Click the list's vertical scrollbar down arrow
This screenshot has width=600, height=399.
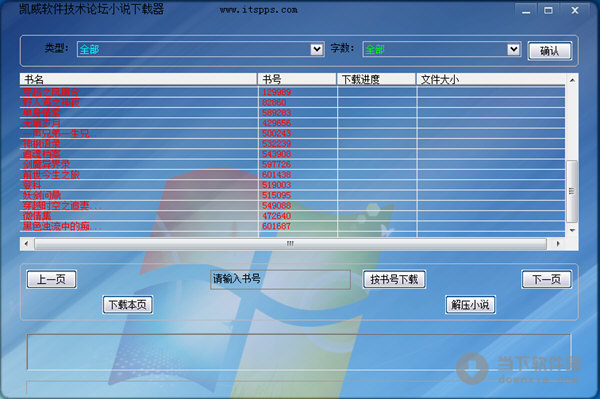(572, 230)
